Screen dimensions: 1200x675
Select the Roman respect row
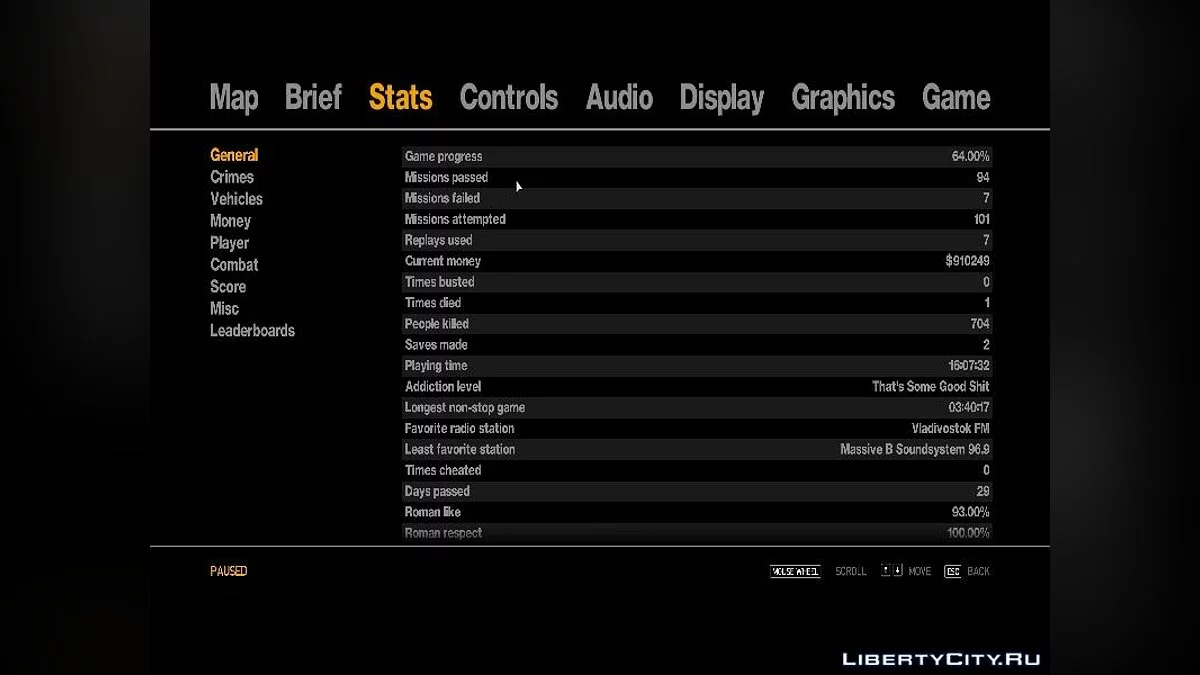click(x=697, y=533)
